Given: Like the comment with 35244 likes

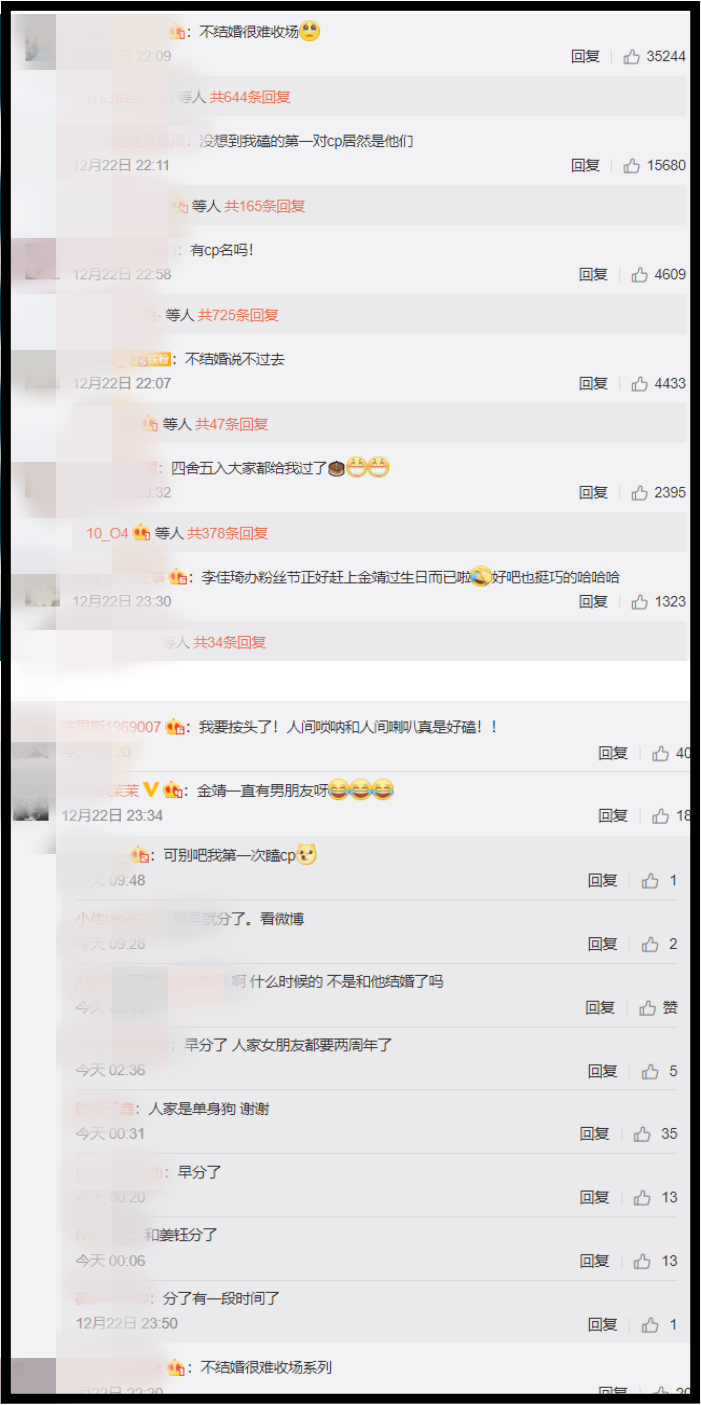Looking at the screenshot, I should 632,57.
